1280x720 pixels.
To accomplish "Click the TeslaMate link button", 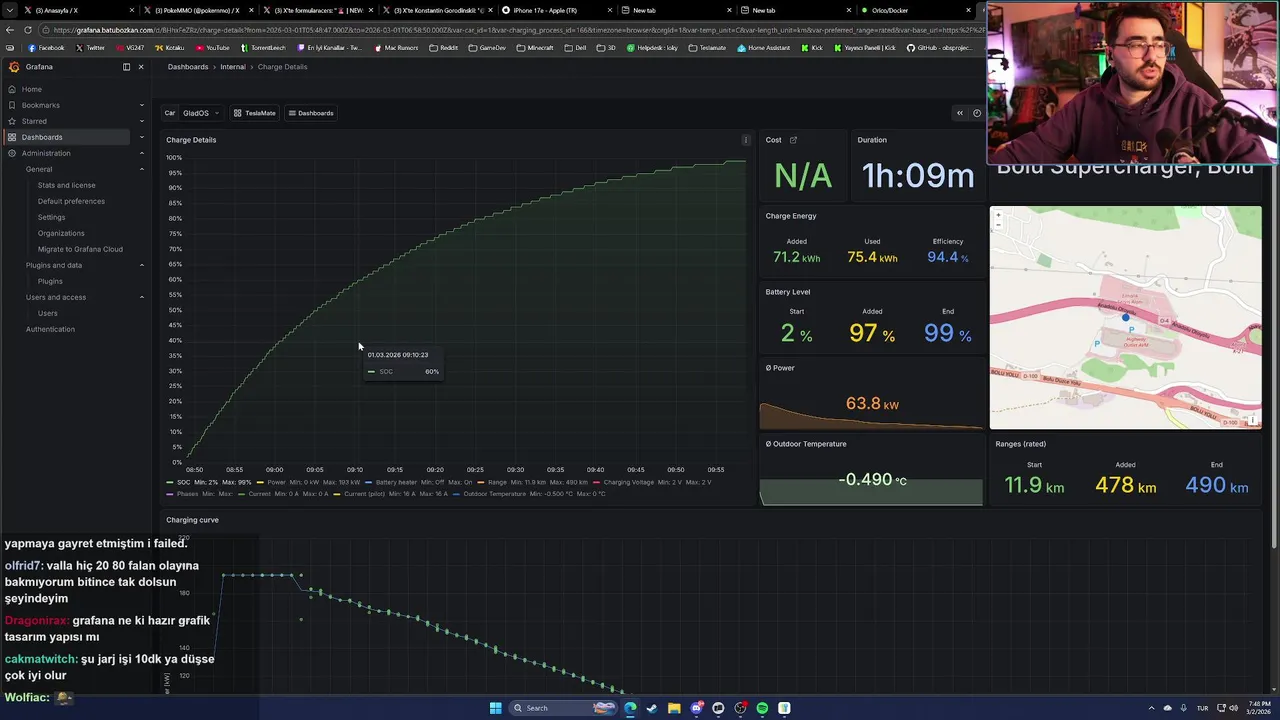I will point(254,113).
